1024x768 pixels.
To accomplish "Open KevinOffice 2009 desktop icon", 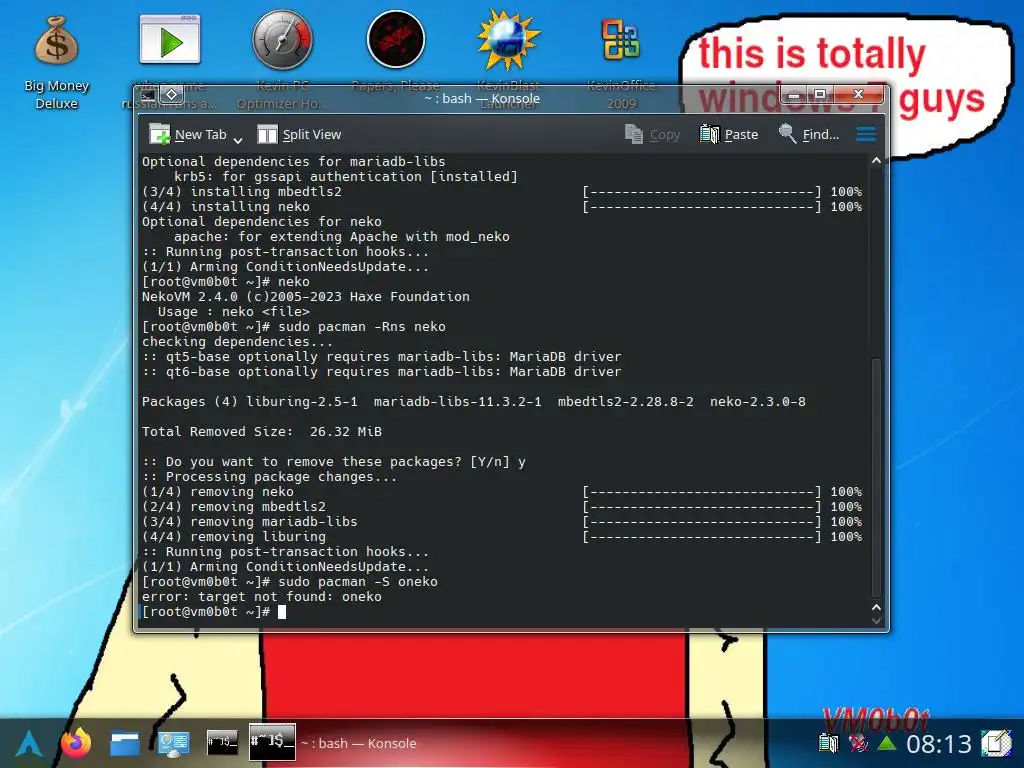I will click(x=620, y=40).
